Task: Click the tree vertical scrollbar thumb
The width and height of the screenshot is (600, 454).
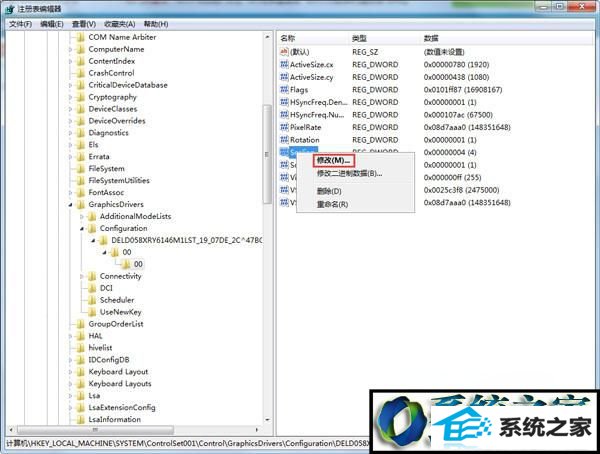Action: pos(267,154)
